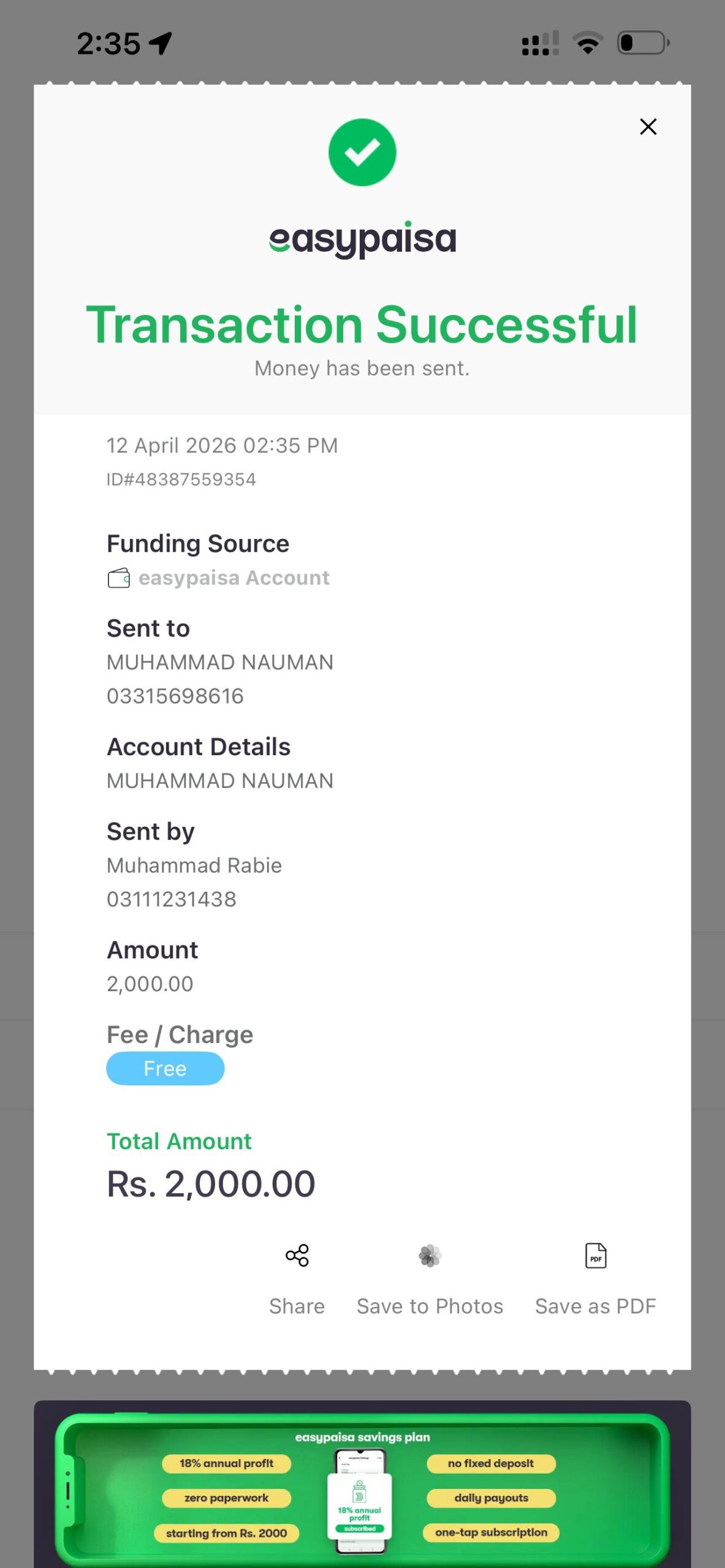Tap the Save as PDF document icon

coord(596,1256)
